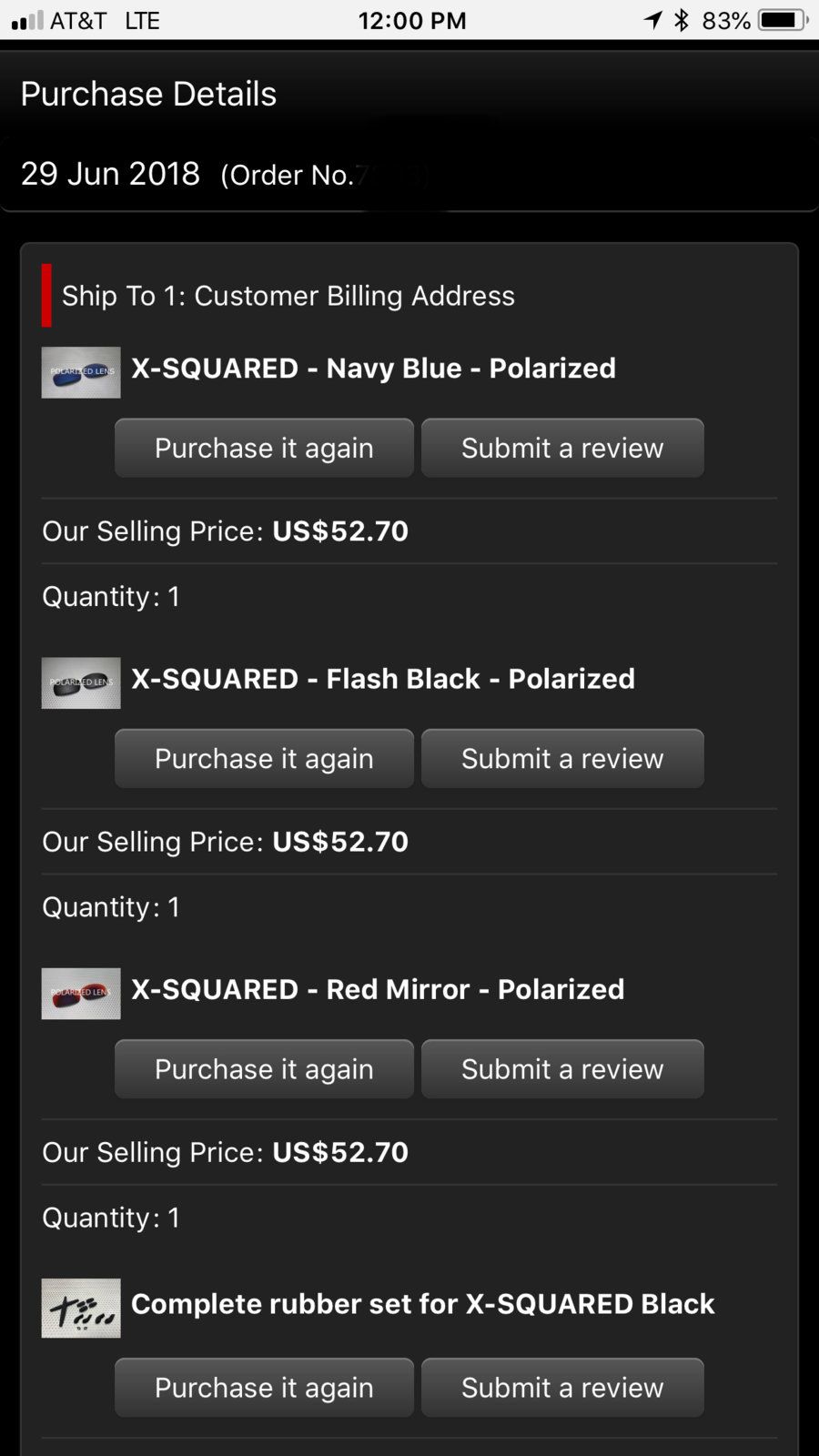Open X-SQUARED Navy Blue Polarized product title
This screenshot has height=1456, width=819.
pos(373,368)
